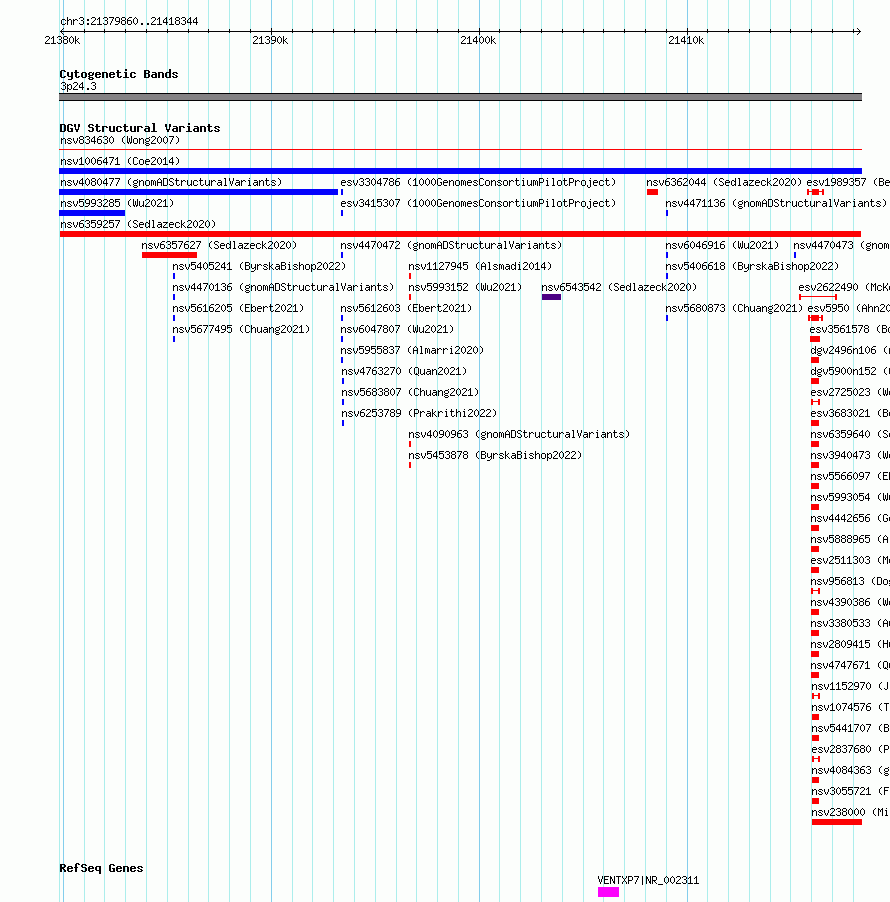Screen dimensions: 890x902
Task: Click nsv1127945 (Alsmadi2014) label
Action: click(480, 266)
